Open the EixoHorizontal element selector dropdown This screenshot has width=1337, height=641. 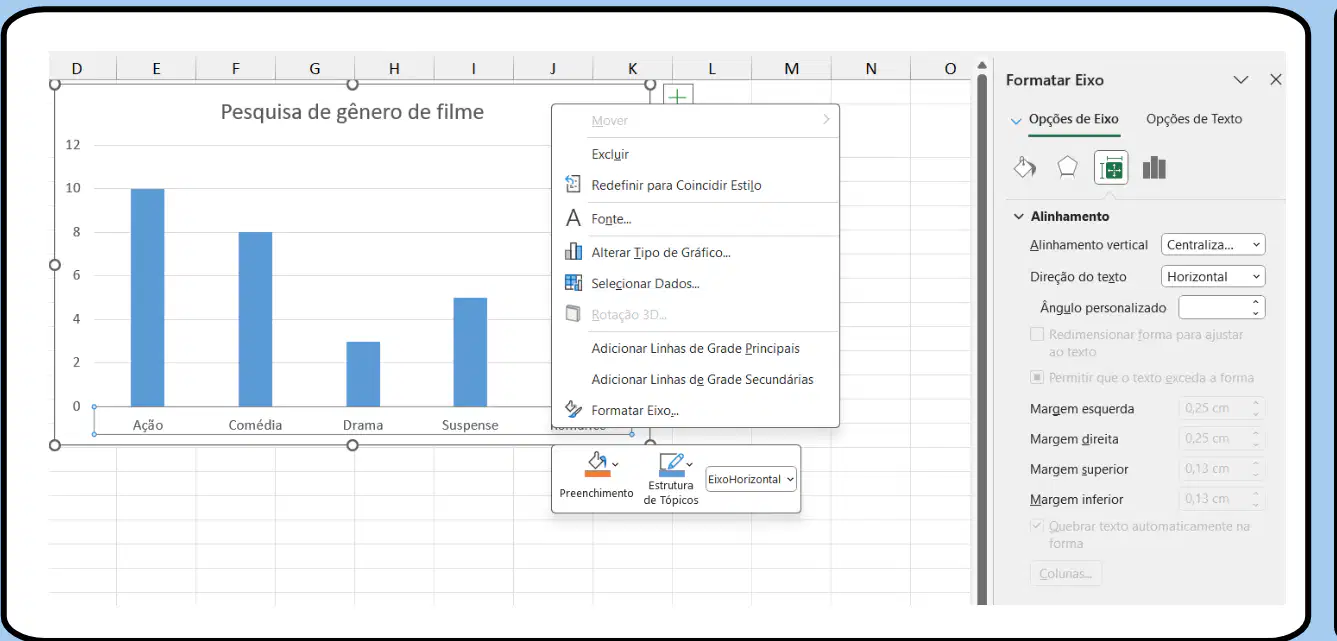coord(751,479)
